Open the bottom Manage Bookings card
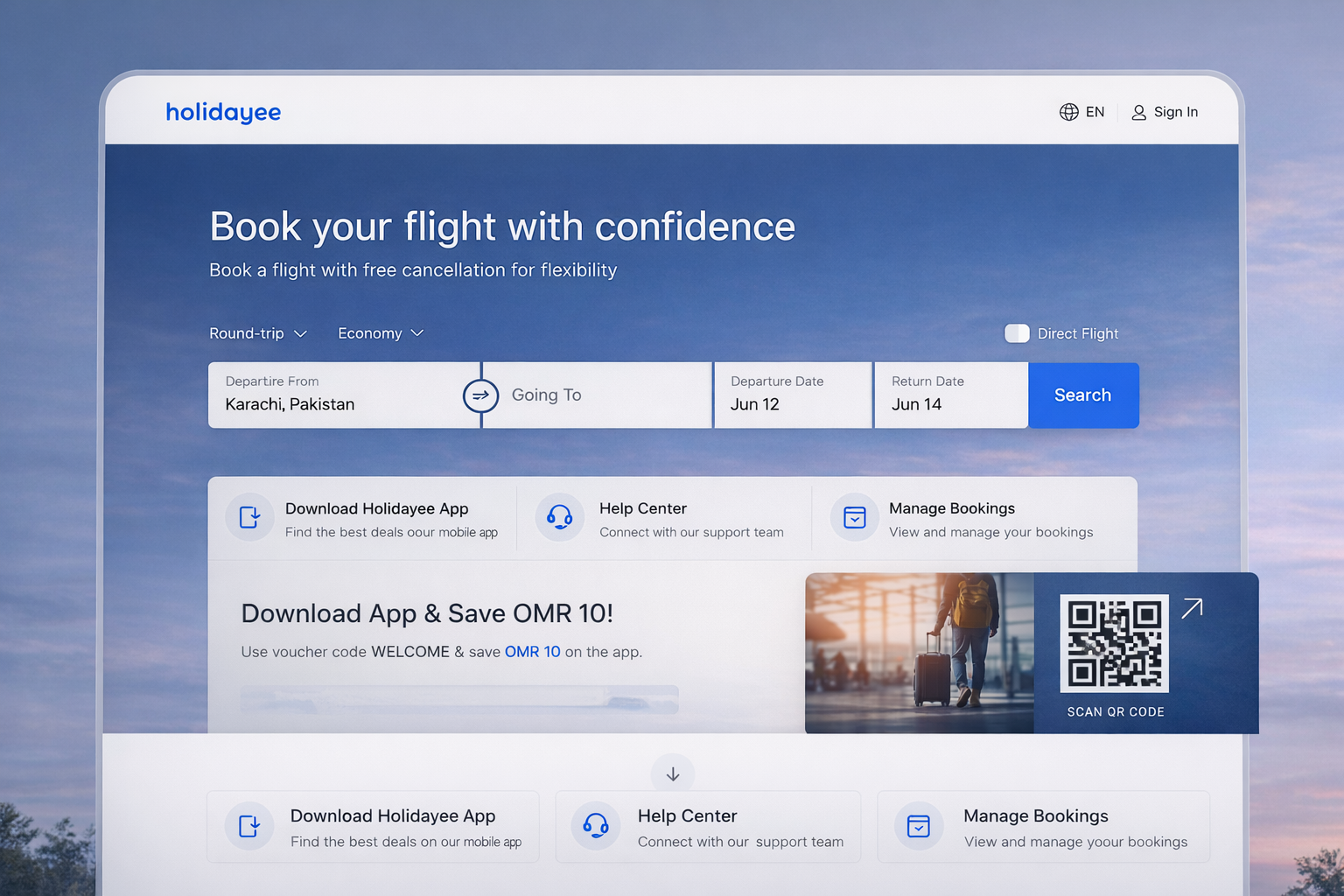This screenshot has width=1344, height=896. (1043, 827)
